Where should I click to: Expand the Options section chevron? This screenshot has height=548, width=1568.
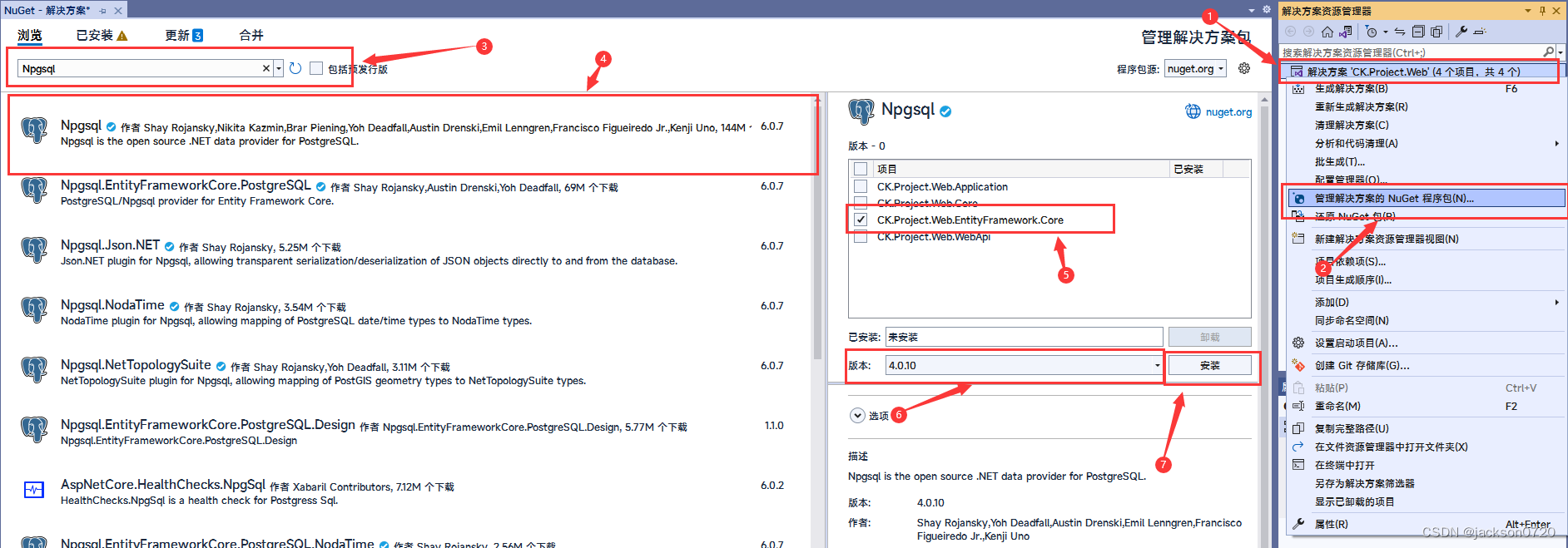point(857,415)
